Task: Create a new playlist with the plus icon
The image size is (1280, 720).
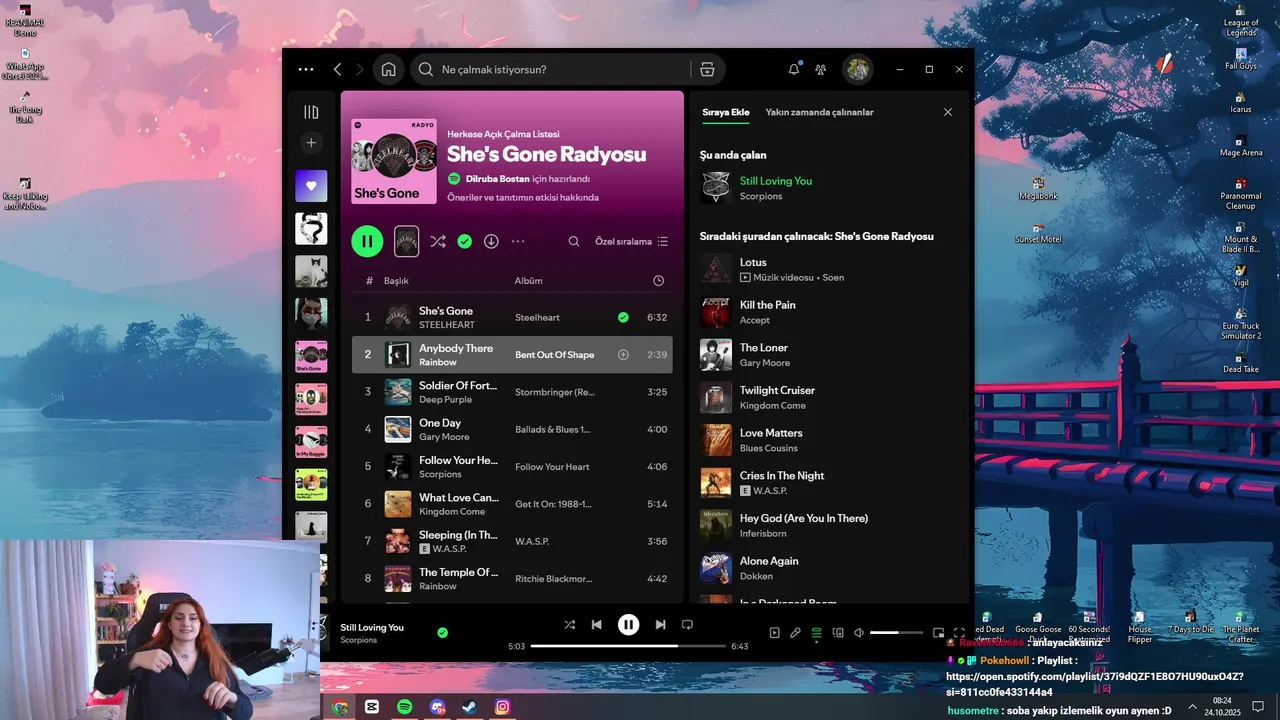Action: pos(311,143)
